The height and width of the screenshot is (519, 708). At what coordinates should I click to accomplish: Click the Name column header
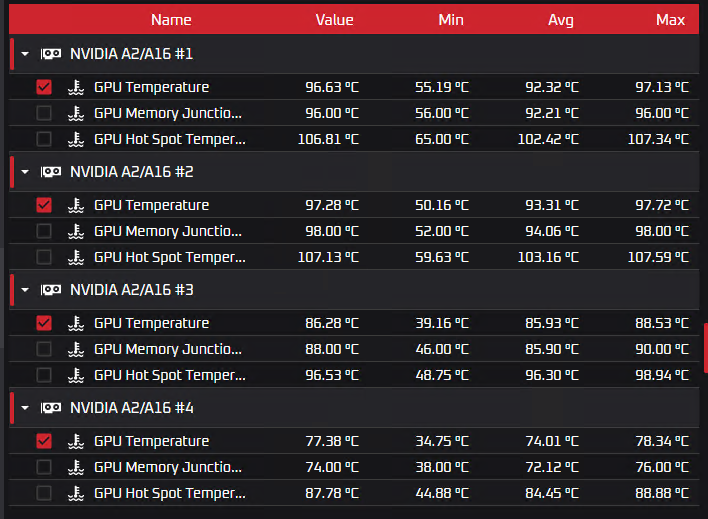coord(171,20)
